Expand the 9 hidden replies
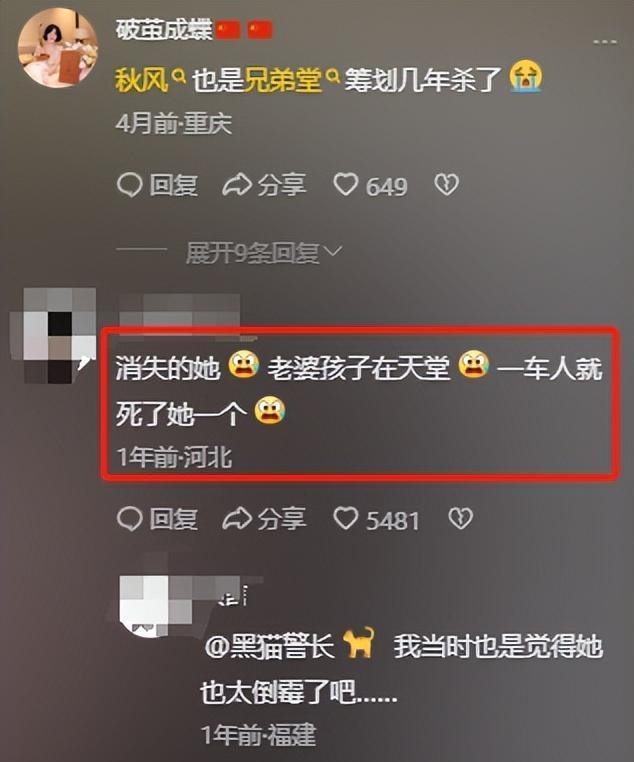634x762 pixels. pyautogui.click(x=264, y=252)
